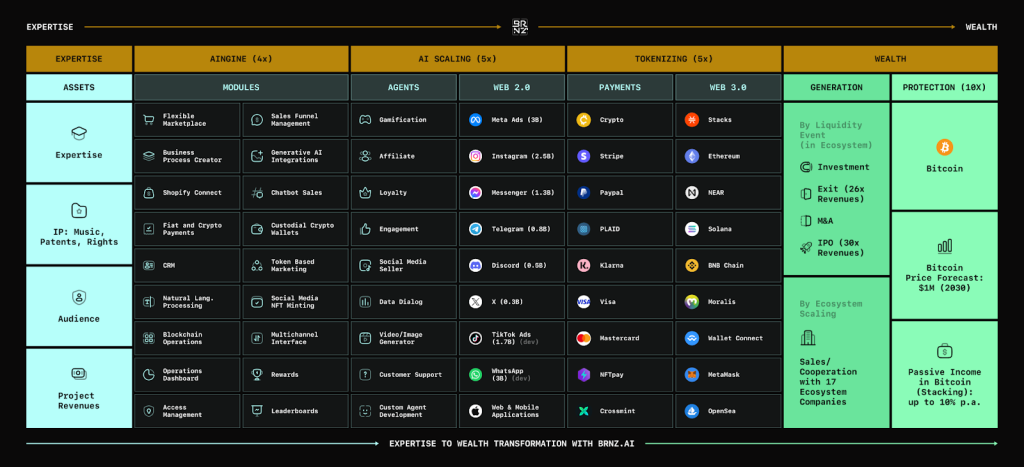The width and height of the screenshot is (1024, 467).
Task: Select the PAYMENTS sub-header
Action: (620, 88)
